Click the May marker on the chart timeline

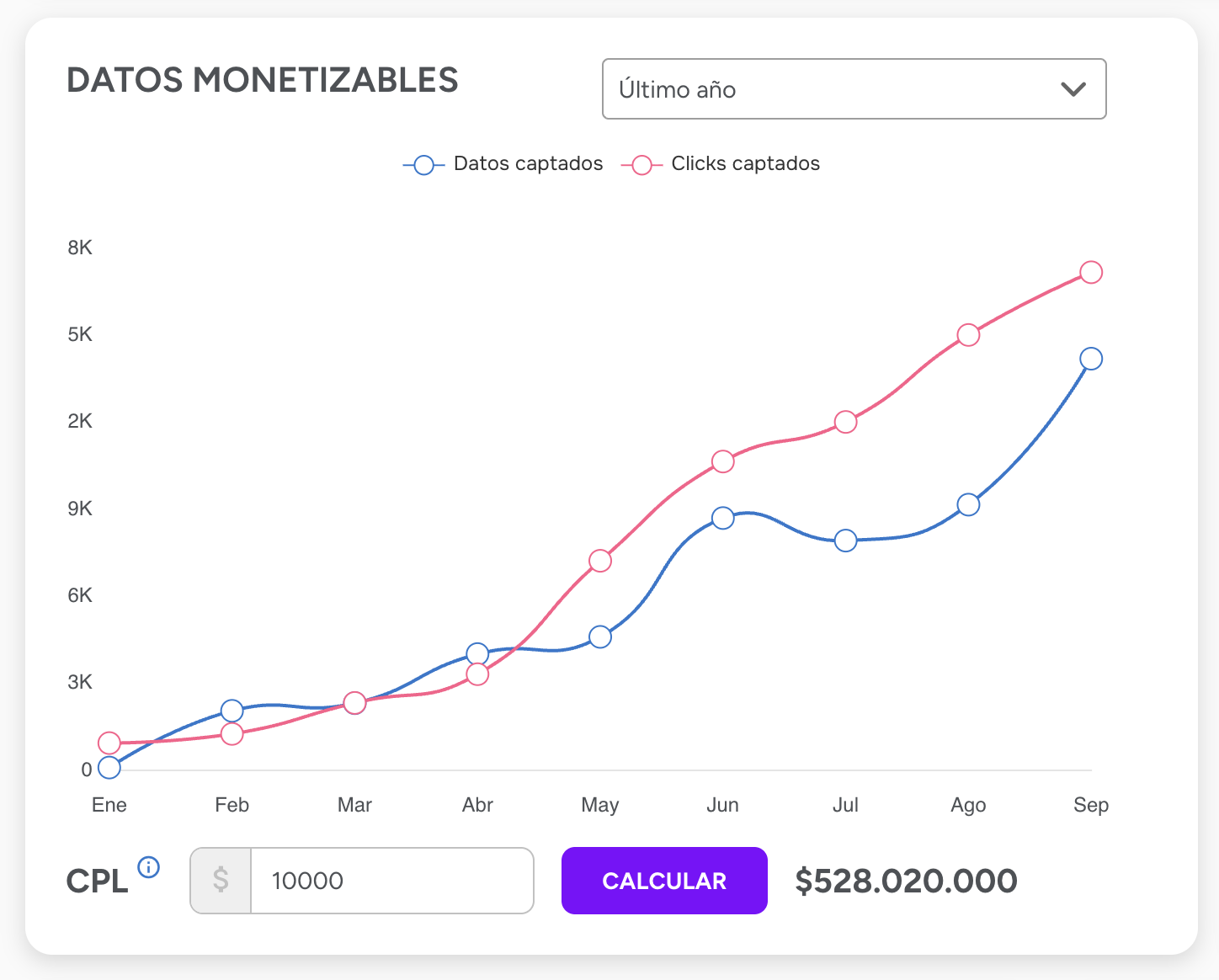click(599, 805)
